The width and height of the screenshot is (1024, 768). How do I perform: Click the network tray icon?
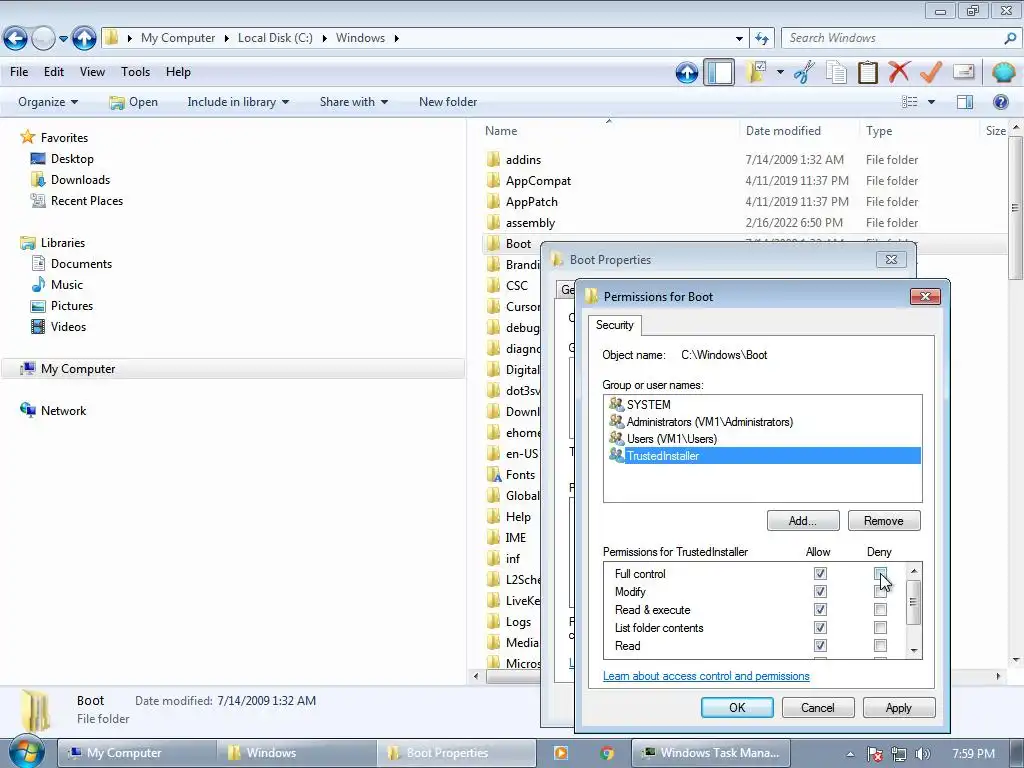[899, 754]
